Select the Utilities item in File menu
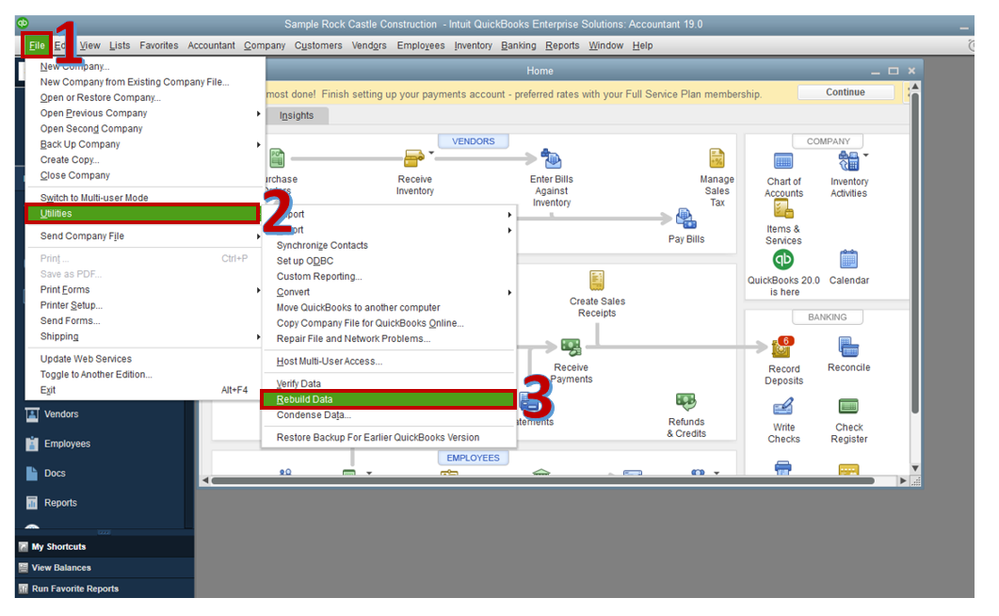 click(143, 213)
